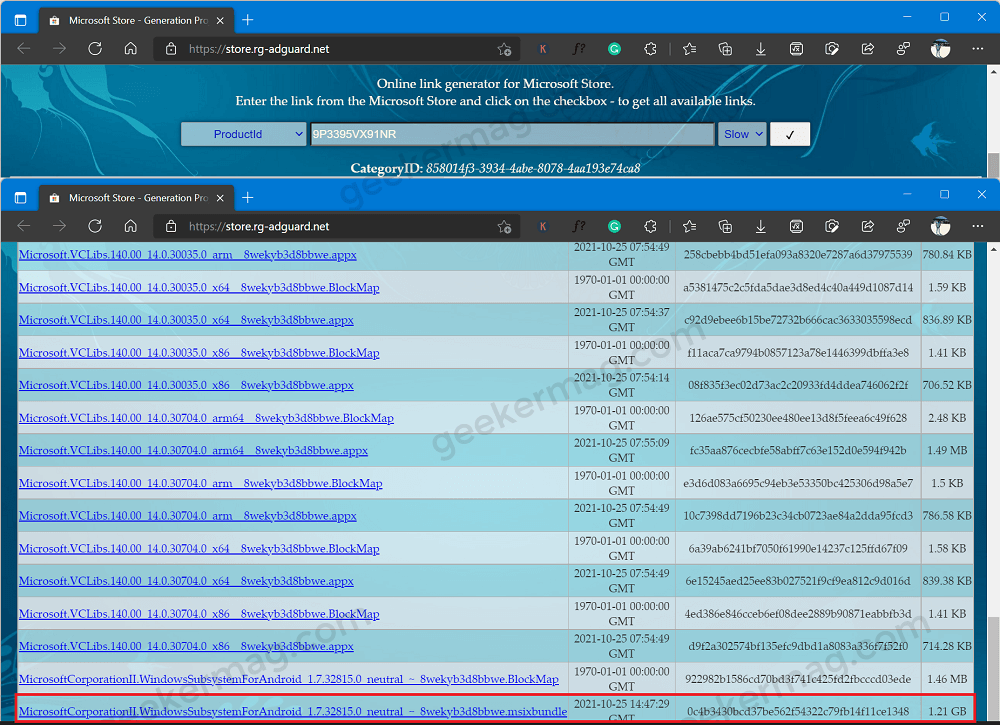This screenshot has height=725, width=1000.
Task: Select the Microsoft Store tab in lower window
Action: click(136, 198)
